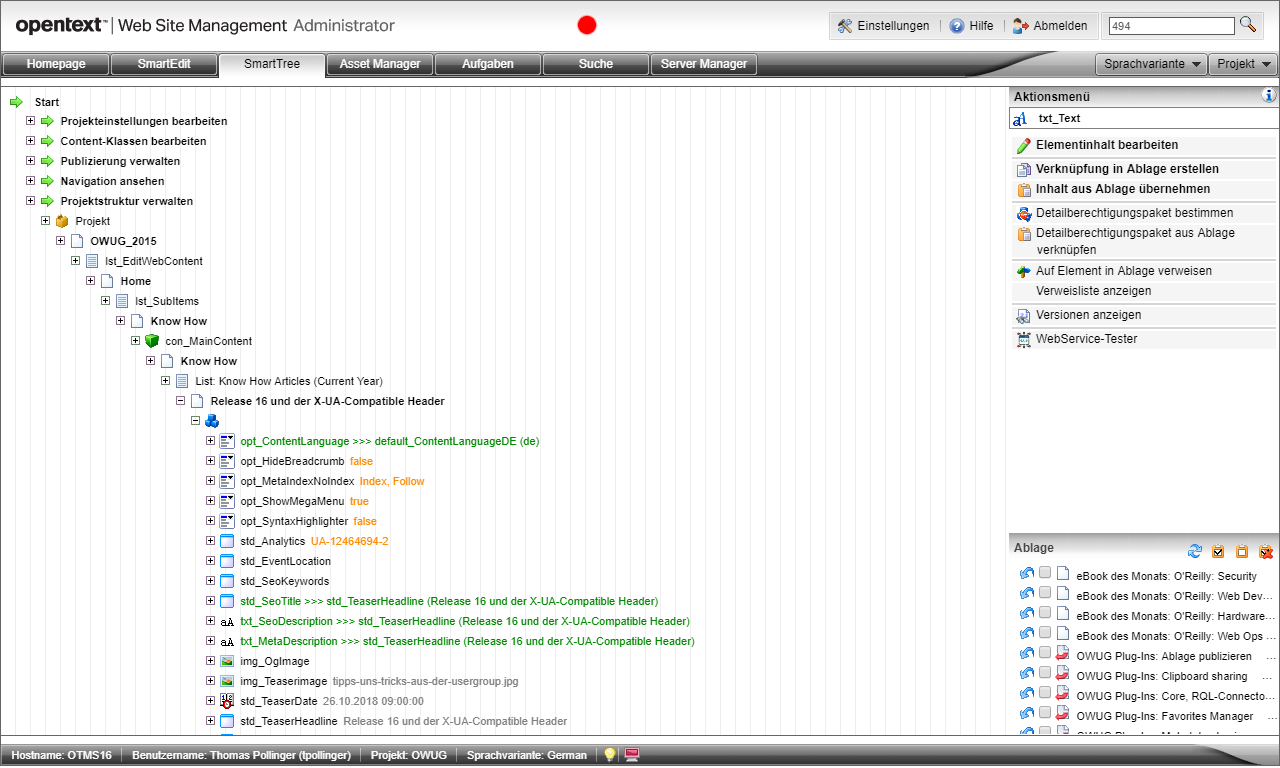The width and height of the screenshot is (1280, 768).
Task: Click the search magnifier icon
Action: [x=1248, y=25]
